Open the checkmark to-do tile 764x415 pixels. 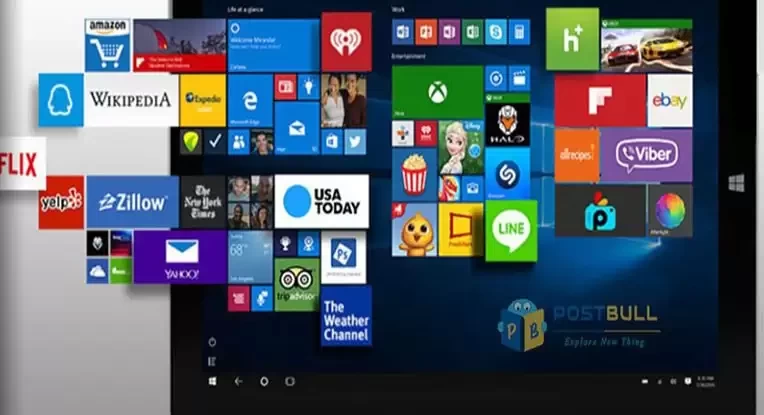[215, 142]
